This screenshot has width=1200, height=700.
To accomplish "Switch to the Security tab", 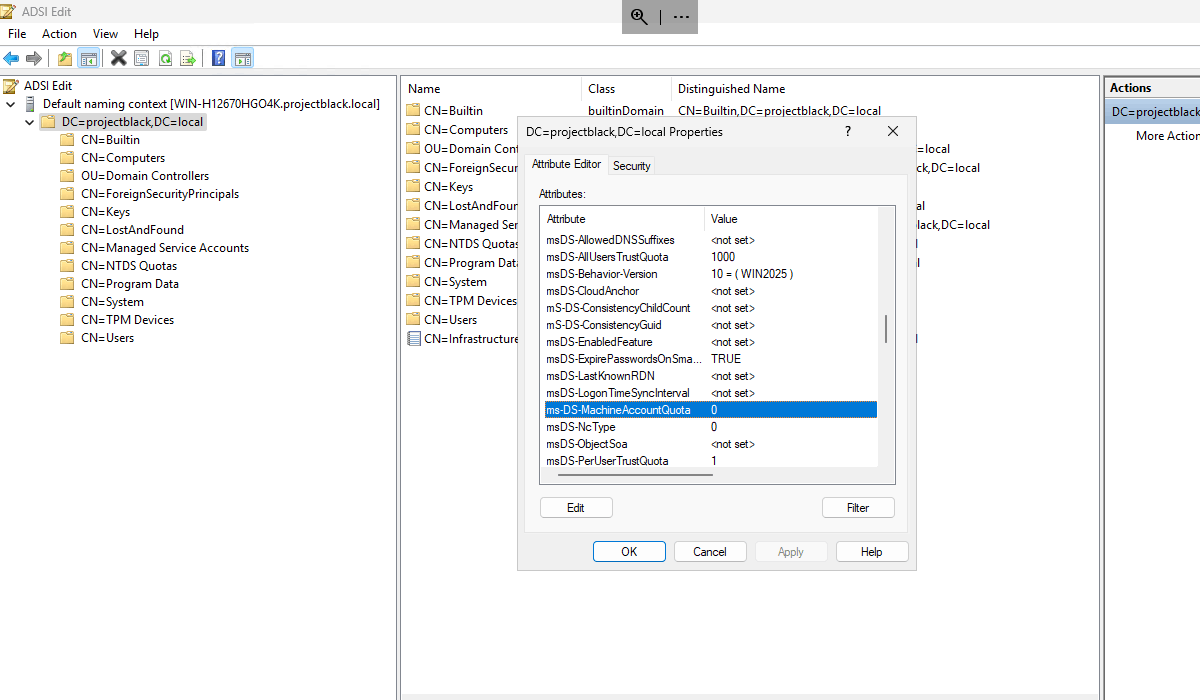I will pos(632,166).
